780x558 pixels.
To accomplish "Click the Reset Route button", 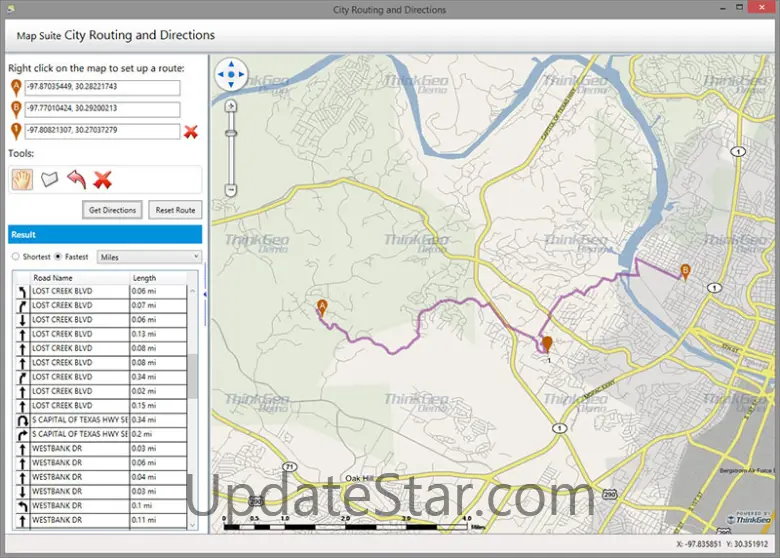I will click(x=175, y=210).
